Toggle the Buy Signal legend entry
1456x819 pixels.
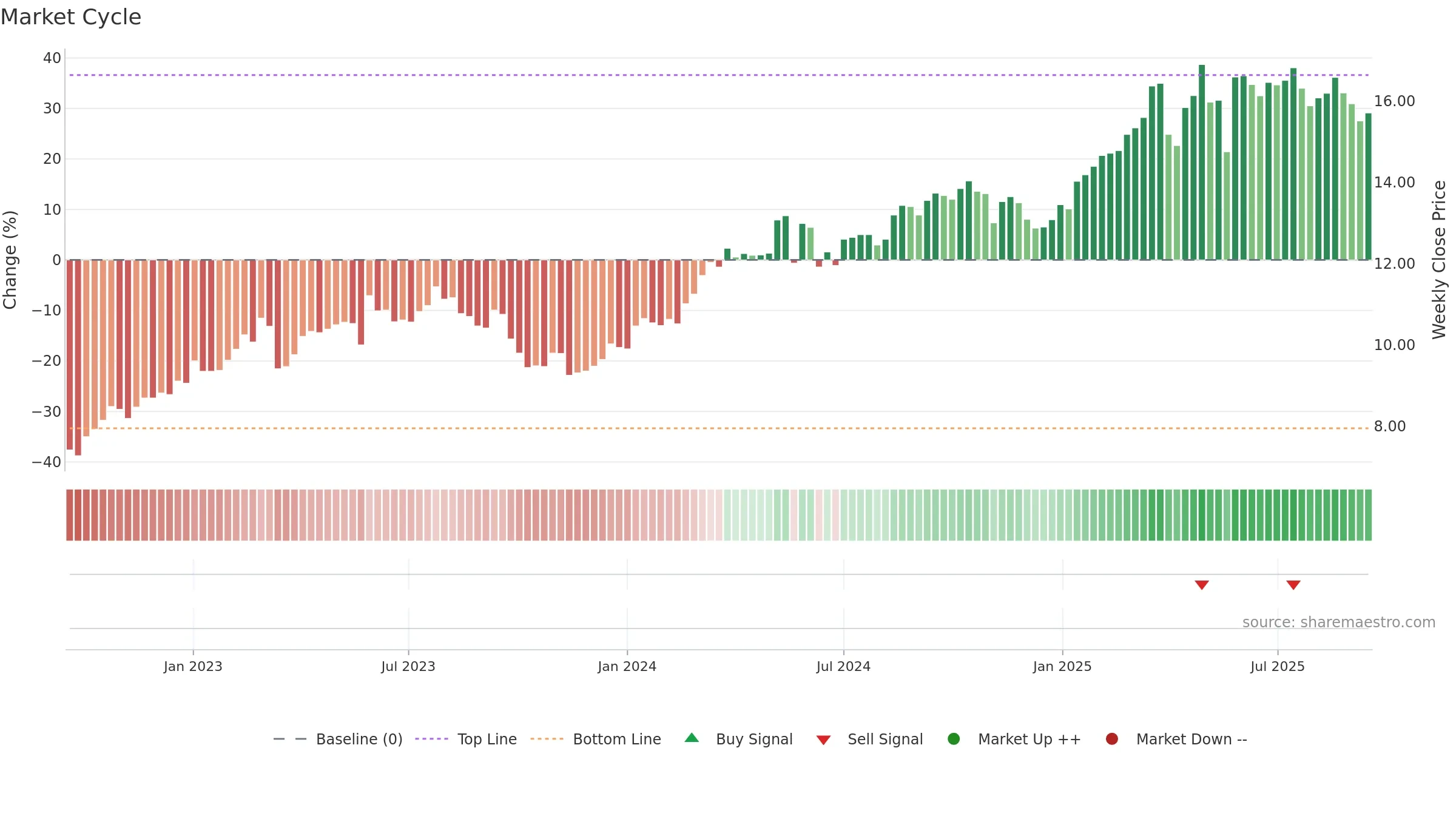[738, 739]
